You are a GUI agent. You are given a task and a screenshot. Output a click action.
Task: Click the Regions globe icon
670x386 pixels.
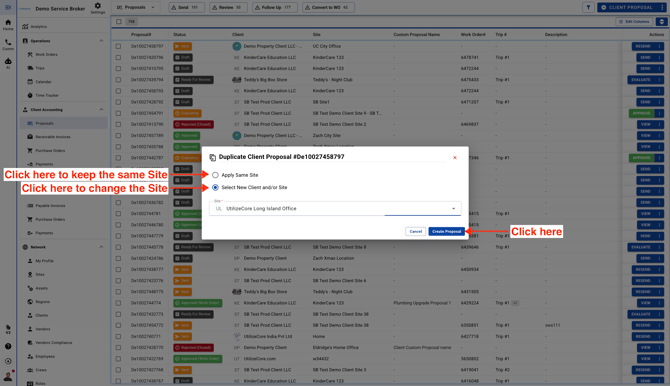30,302
